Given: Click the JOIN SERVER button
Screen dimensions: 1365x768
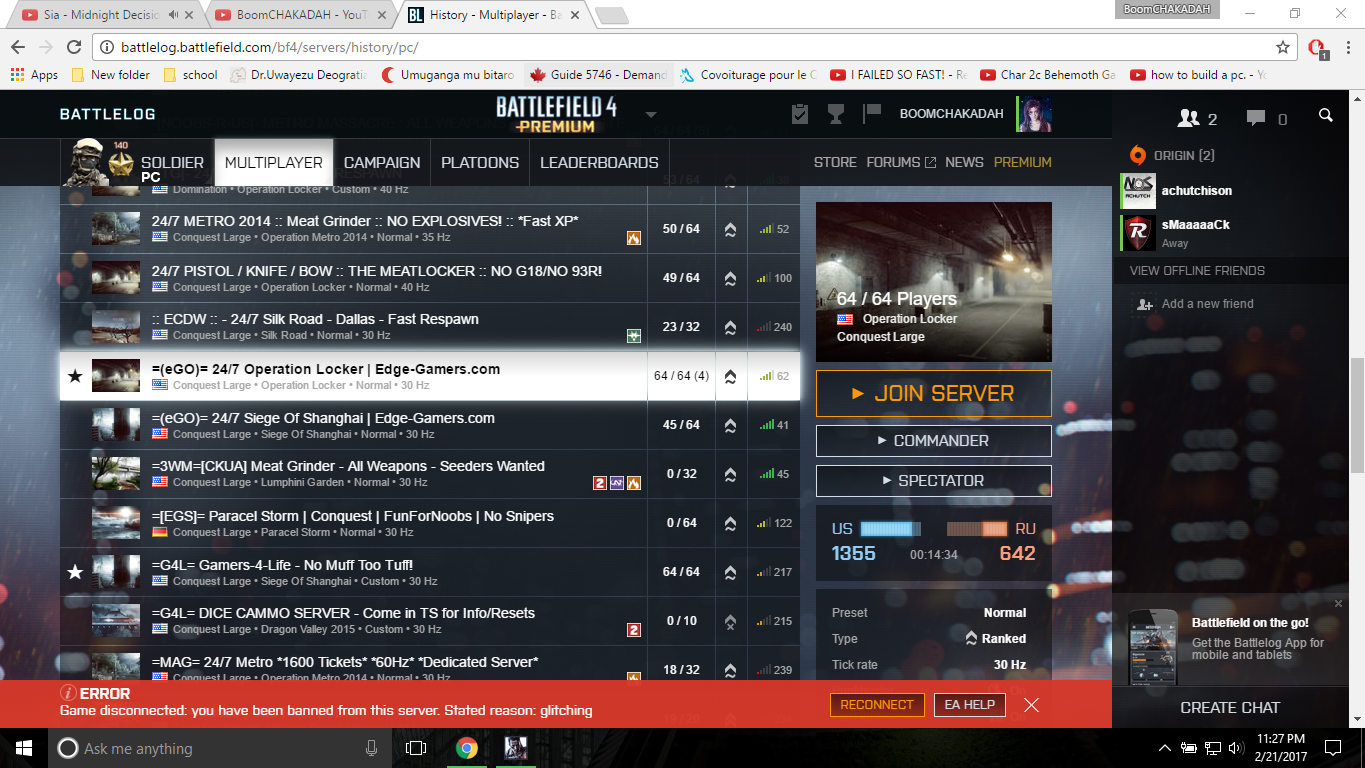Looking at the screenshot, I should (933, 394).
